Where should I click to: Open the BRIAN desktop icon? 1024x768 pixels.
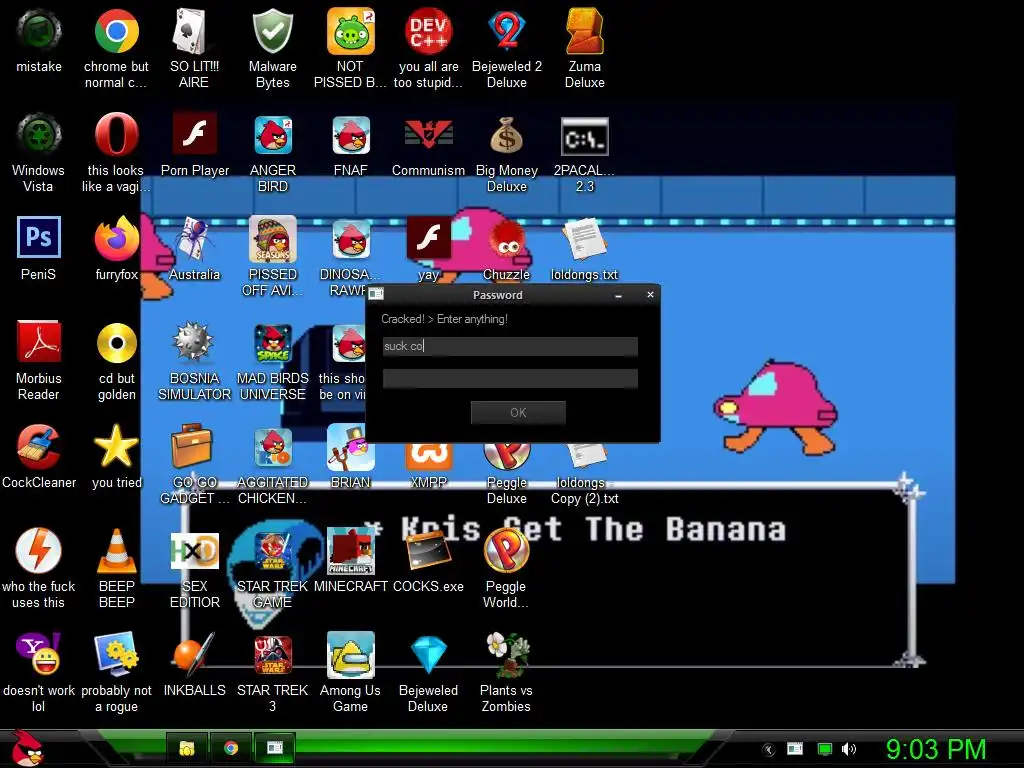pyautogui.click(x=351, y=447)
